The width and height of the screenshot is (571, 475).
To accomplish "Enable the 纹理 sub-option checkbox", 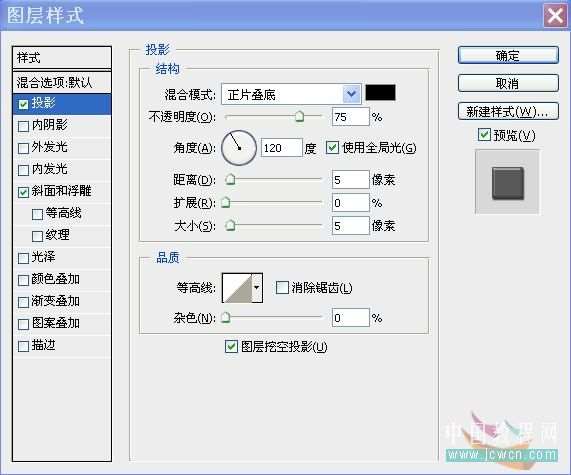I will pos(37,236).
